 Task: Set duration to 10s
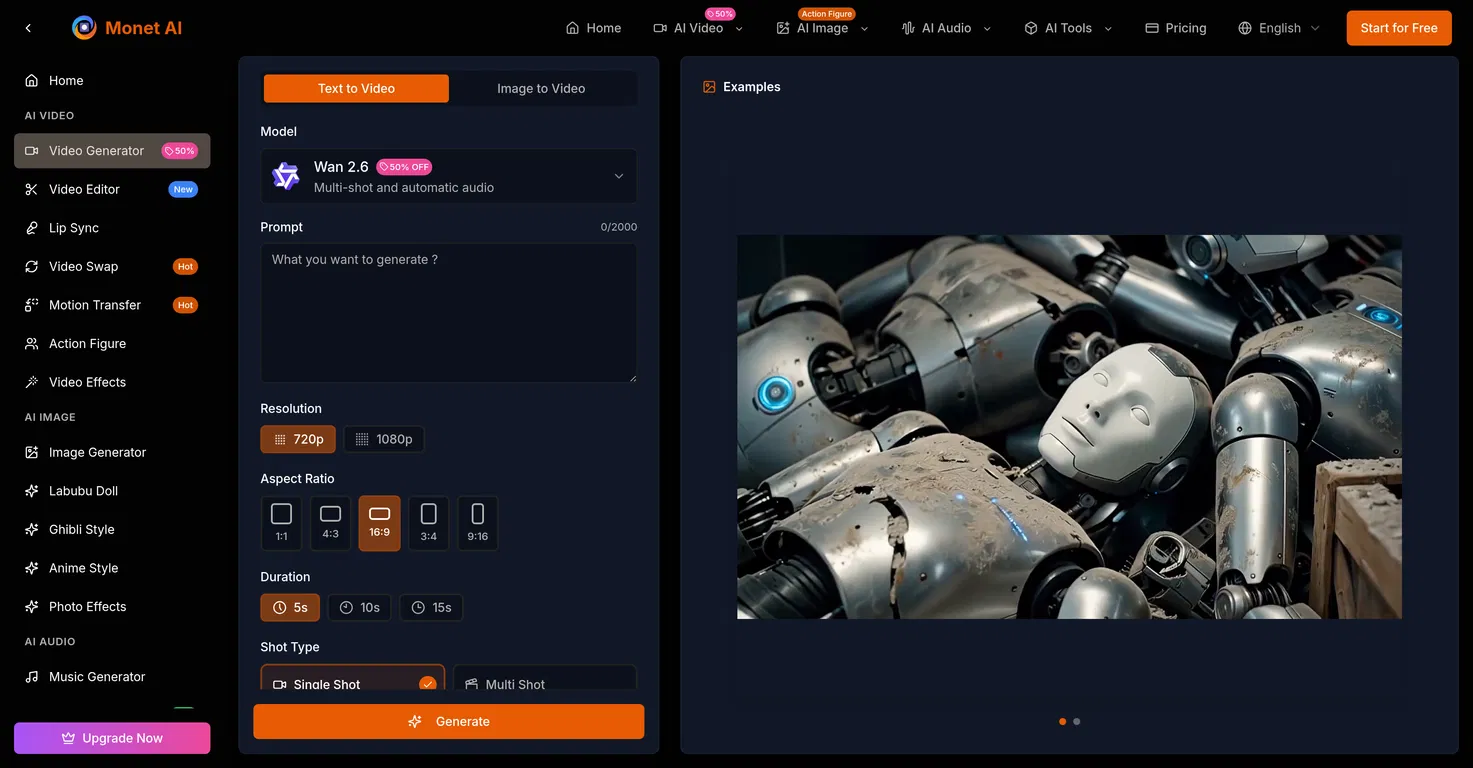click(x=359, y=607)
